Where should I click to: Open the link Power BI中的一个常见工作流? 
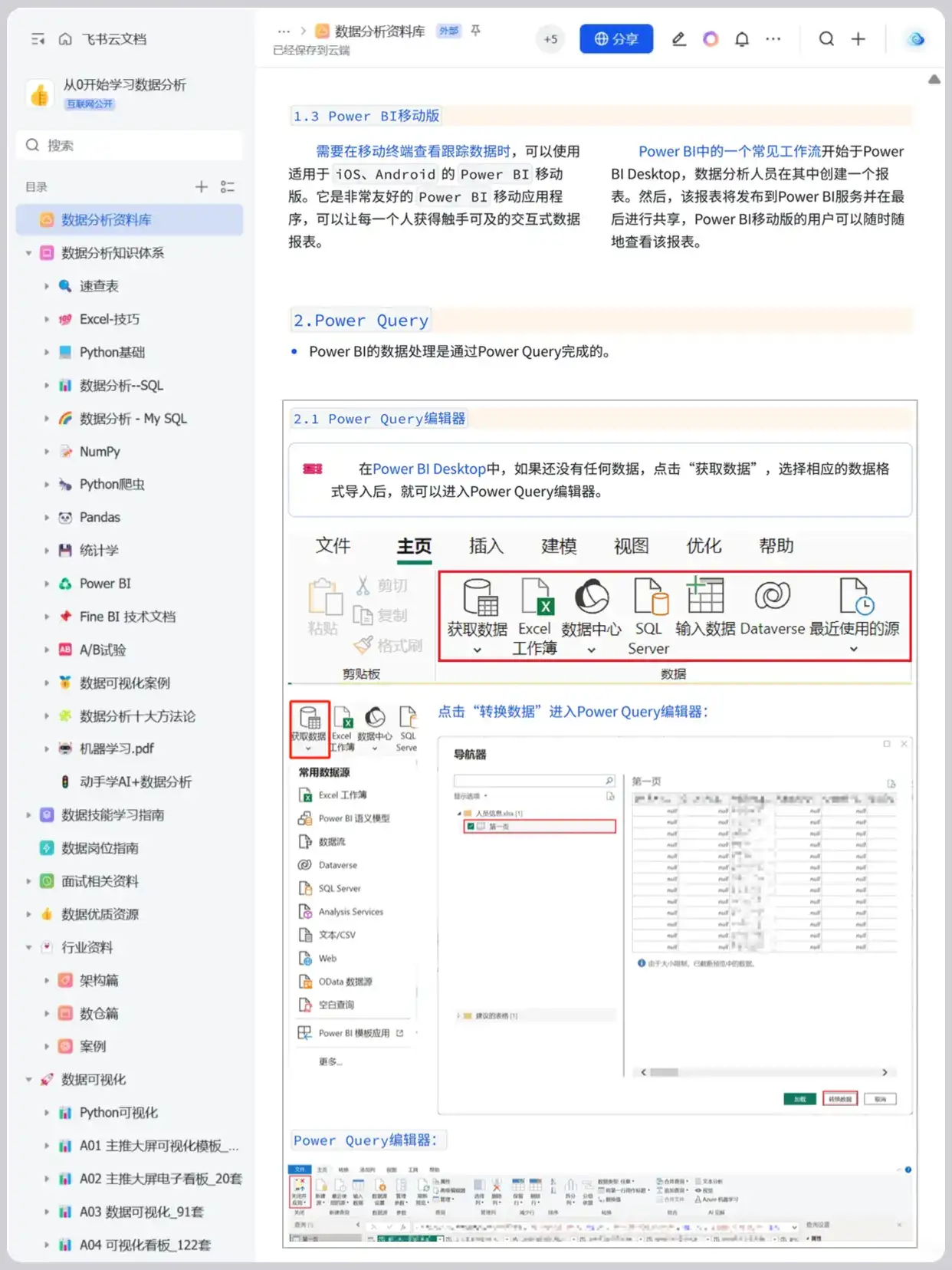pyautogui.click(x=730, y=151)
